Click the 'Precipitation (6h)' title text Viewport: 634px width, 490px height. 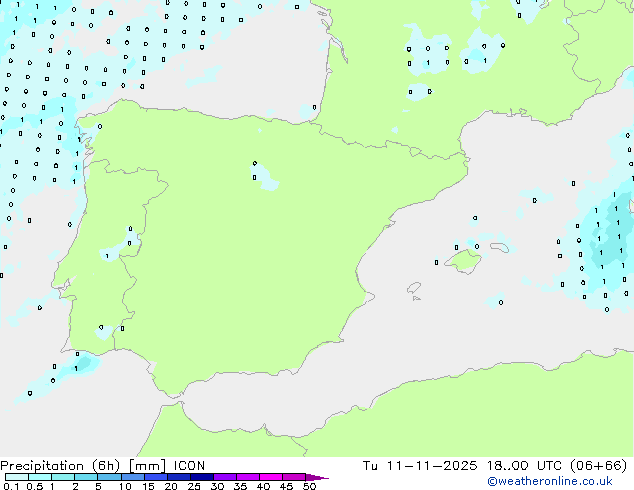tap(60, 466)
